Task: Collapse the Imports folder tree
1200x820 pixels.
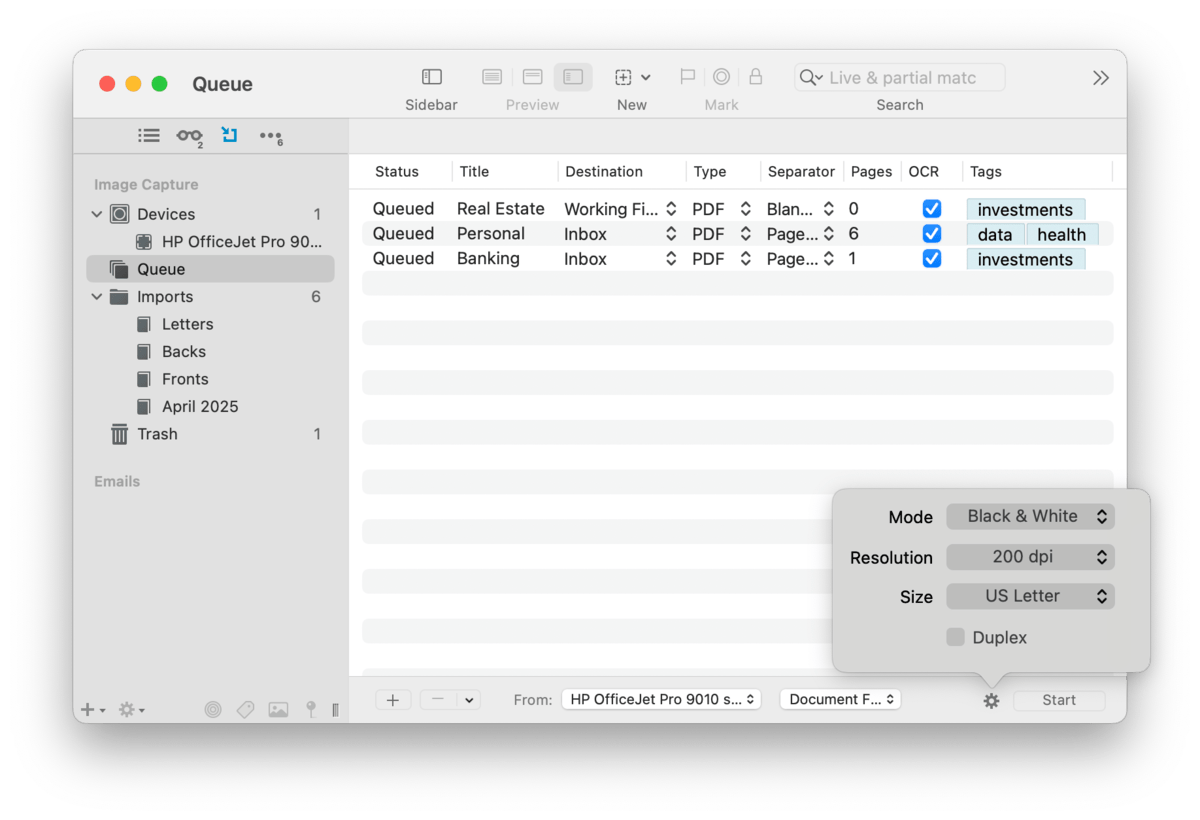Action: point(97,297)
